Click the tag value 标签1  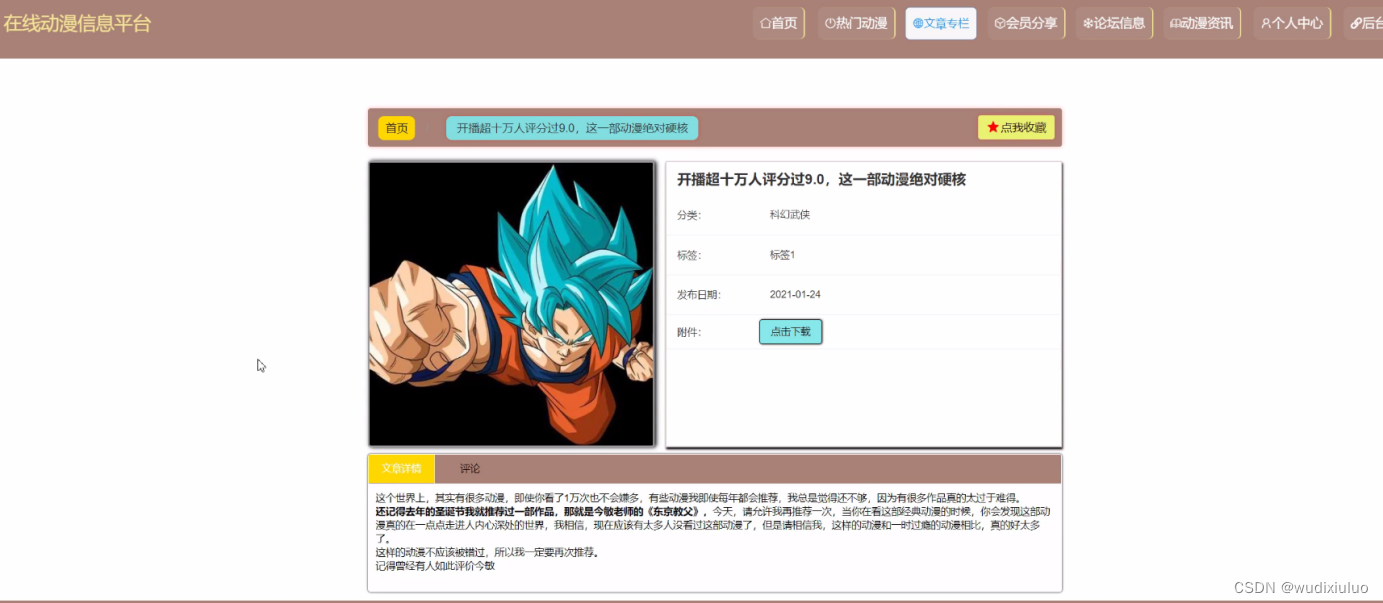point(782,255)
